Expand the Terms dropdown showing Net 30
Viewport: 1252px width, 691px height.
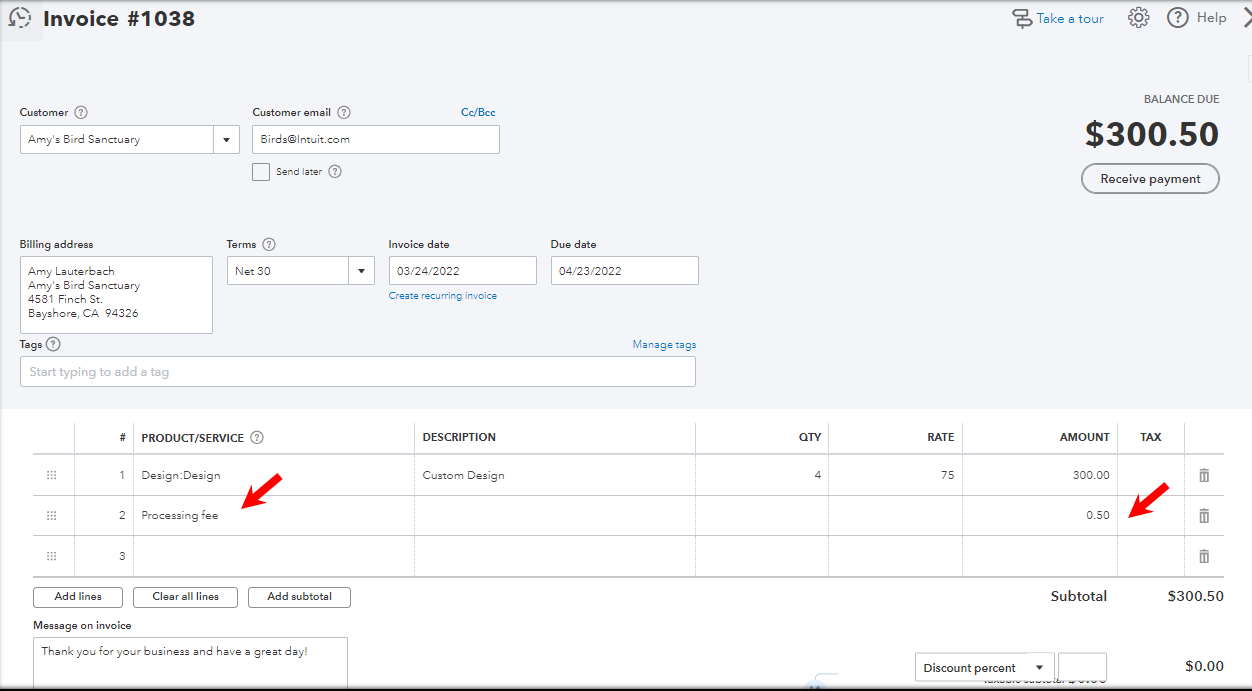coord(361,270)
